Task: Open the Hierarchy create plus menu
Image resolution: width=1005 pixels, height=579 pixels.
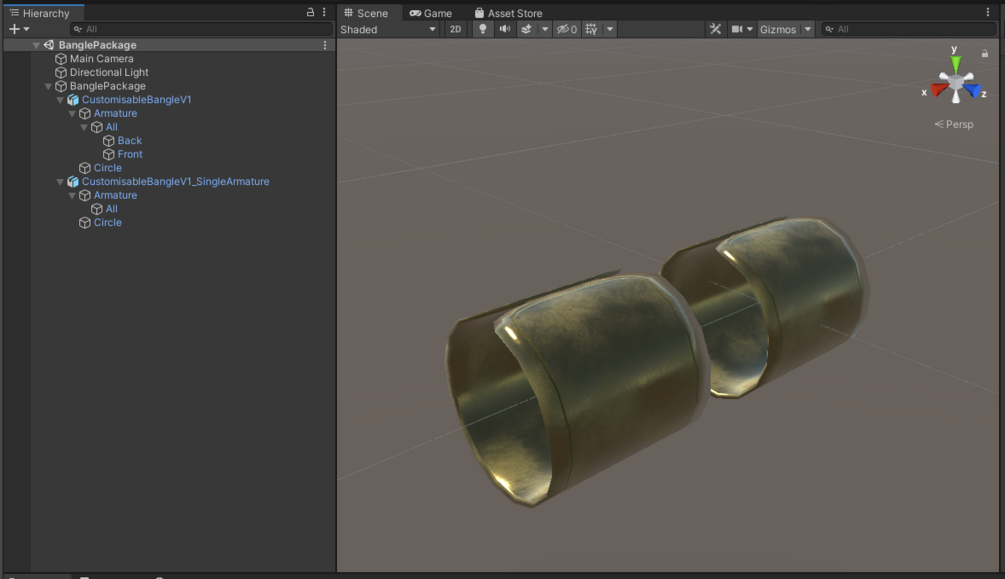Action: coord(19,29)
